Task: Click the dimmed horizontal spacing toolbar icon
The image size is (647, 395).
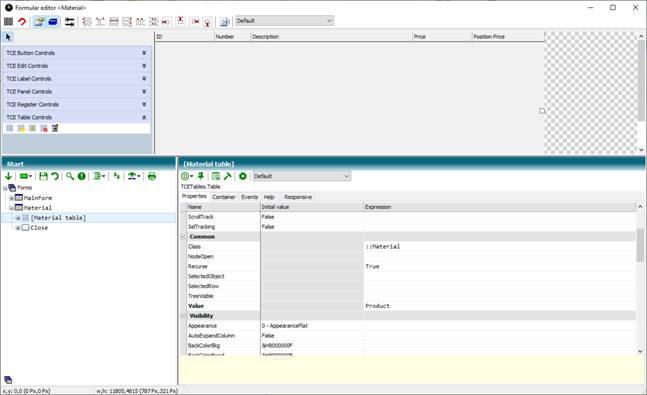Action: [x=140, y=21]
